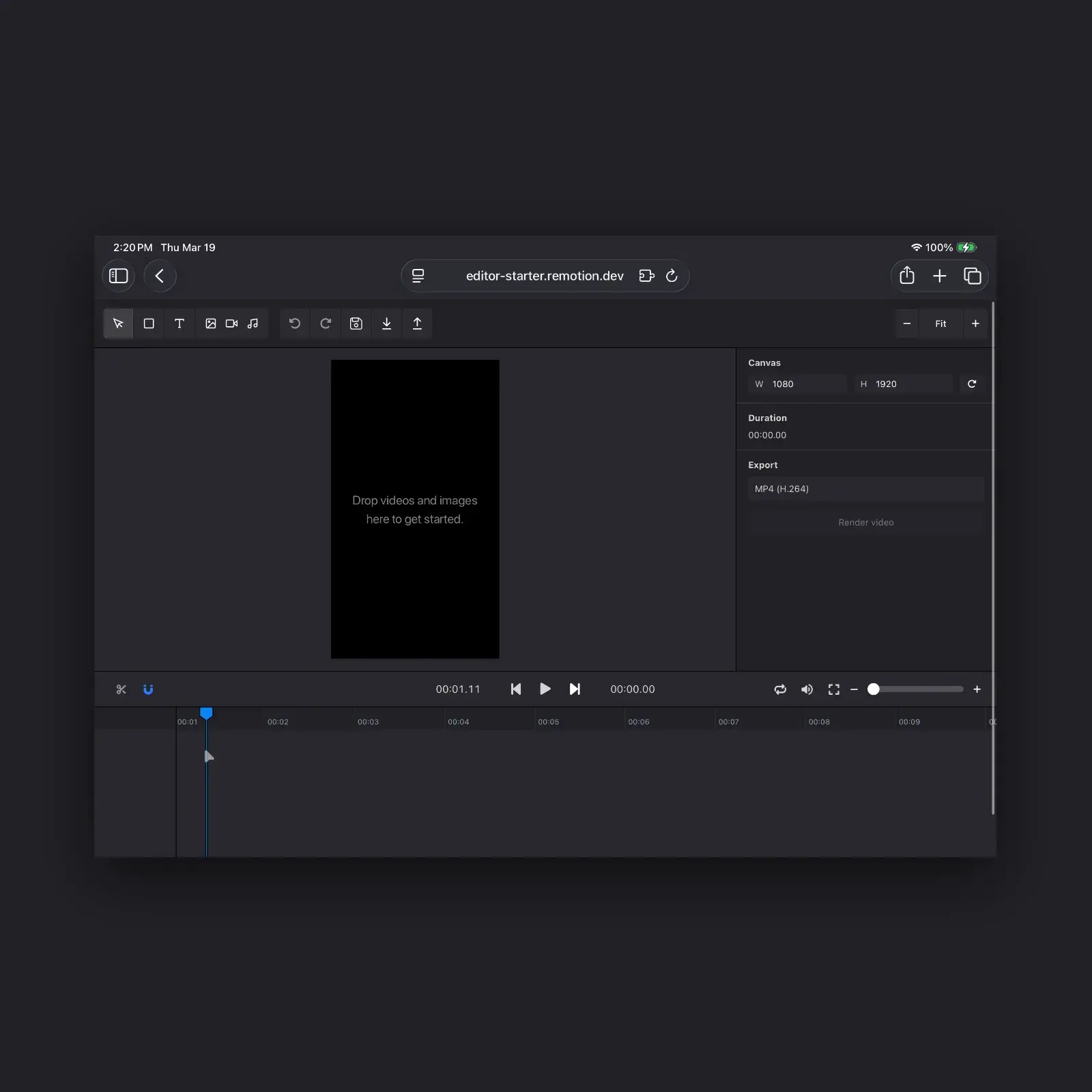Open the Safari tab overview
The height and width of the screenshot is (1092, 1092).
tap(973, 276)
